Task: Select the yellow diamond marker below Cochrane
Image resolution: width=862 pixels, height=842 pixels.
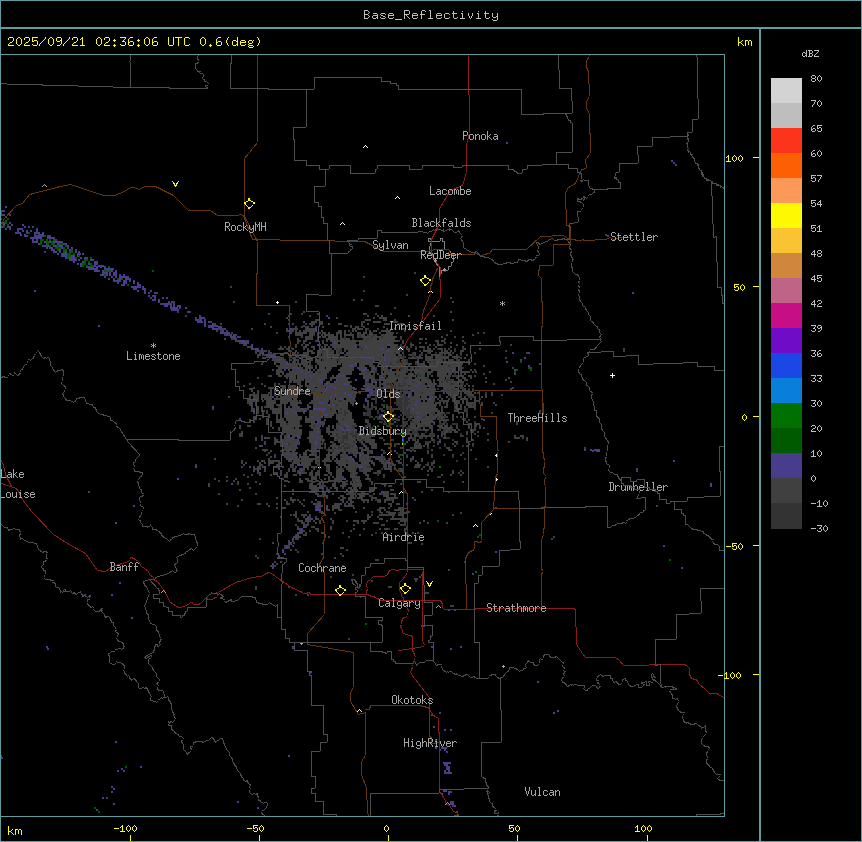Action: click(x=341, y=591)
